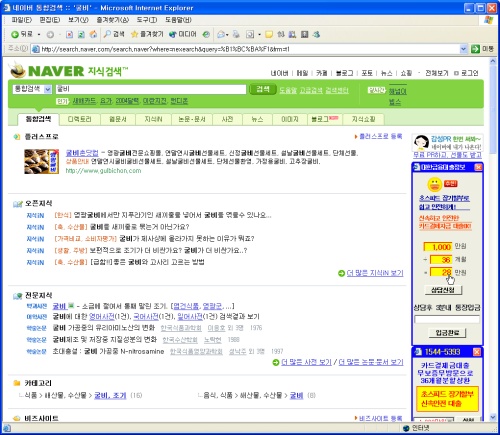Click the 입금완료 button in the ad

tap(447, 333)
